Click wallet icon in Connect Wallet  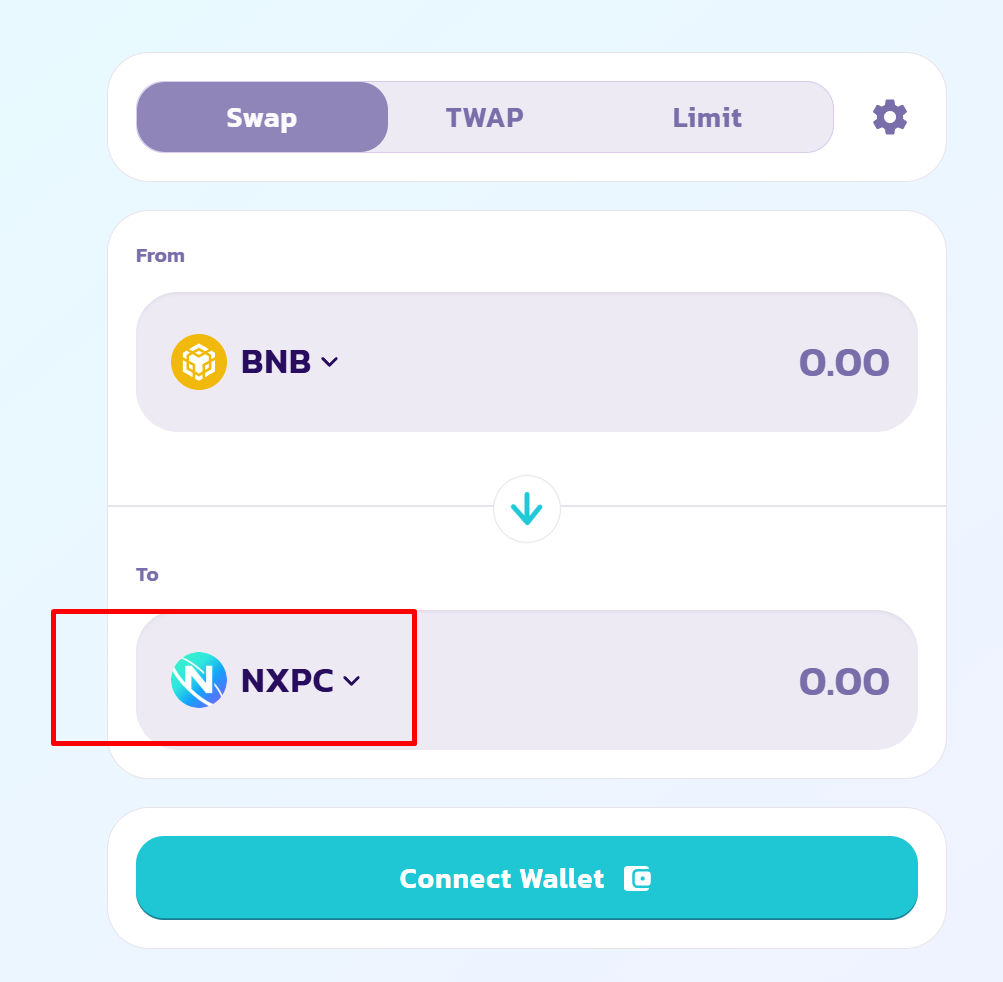[637, 878]
